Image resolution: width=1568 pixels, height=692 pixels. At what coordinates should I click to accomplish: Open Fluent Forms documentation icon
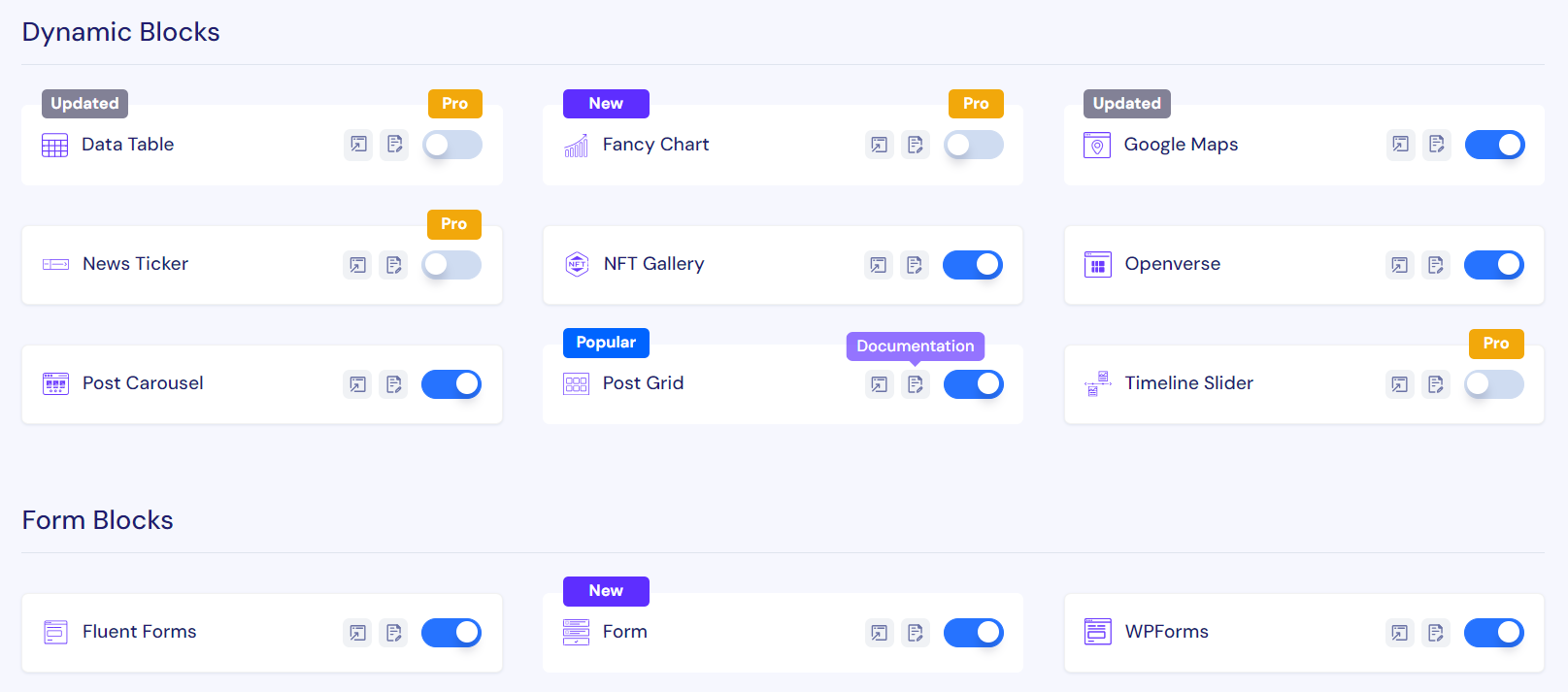[x=393, y=633]
